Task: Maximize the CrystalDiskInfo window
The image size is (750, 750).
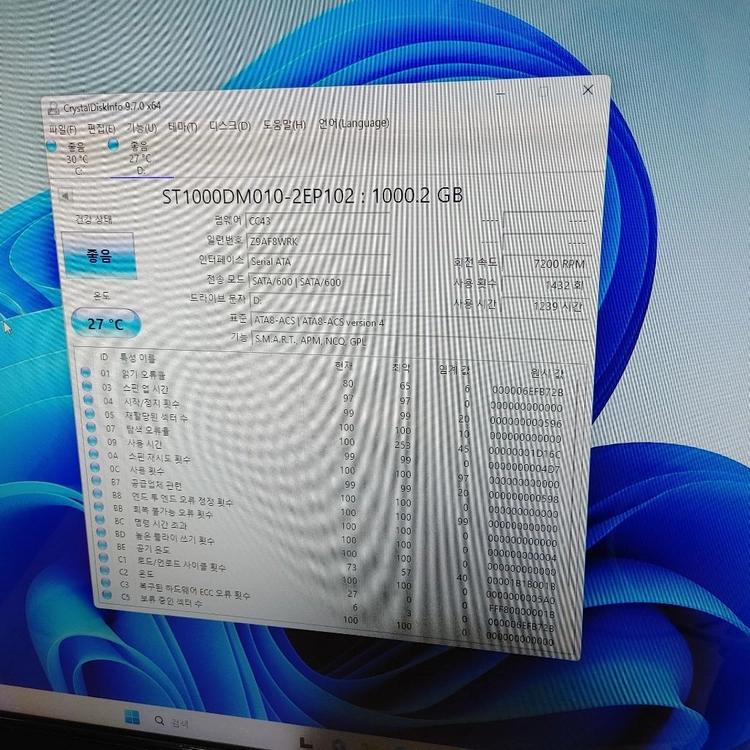Action: click(x=544, y=91)
